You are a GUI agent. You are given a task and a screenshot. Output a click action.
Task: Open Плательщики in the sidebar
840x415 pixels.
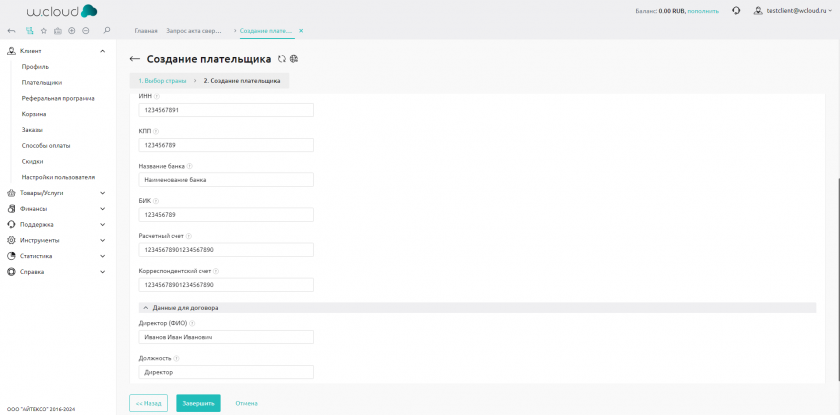[42, 82]
